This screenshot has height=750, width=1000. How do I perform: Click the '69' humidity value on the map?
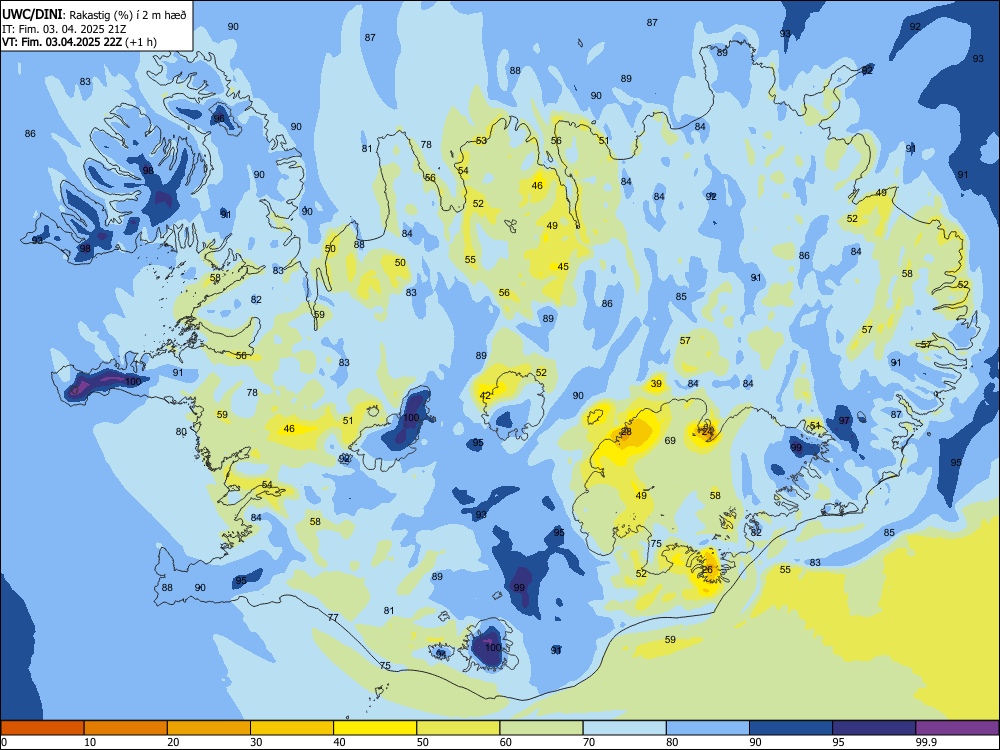tap(670, 441)
